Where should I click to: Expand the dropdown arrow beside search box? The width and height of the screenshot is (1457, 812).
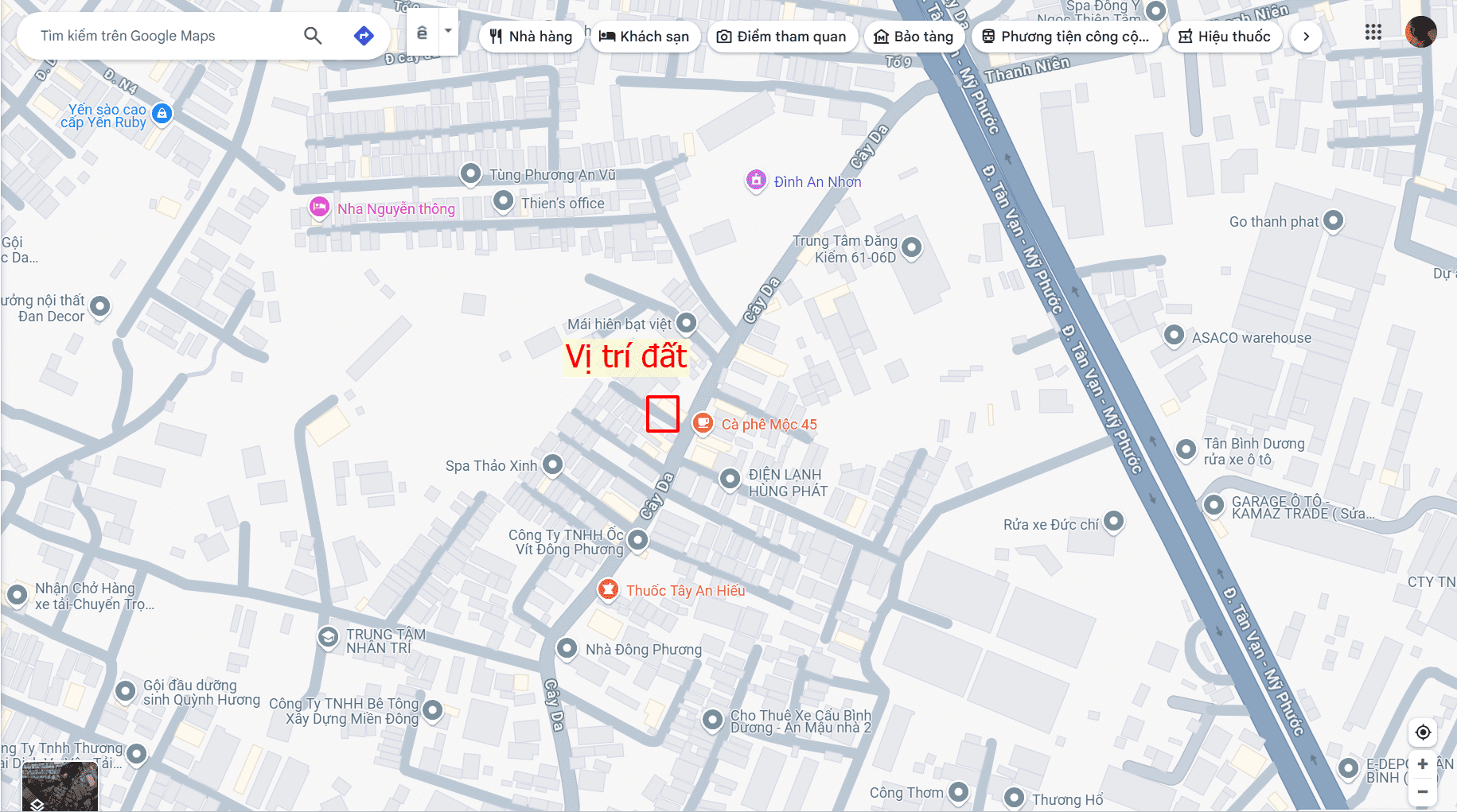click(448, 32)
